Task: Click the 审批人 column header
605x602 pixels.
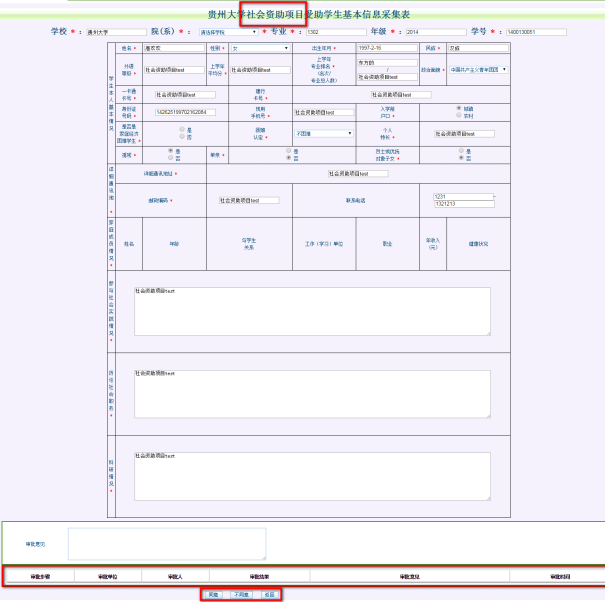Action: [175, 577]
